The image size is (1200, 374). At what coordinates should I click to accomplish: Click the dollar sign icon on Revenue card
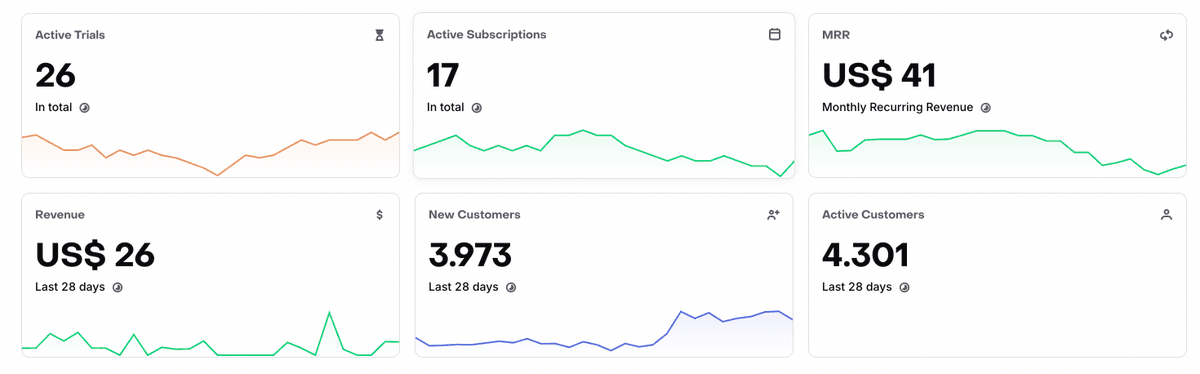pos(379,214)
